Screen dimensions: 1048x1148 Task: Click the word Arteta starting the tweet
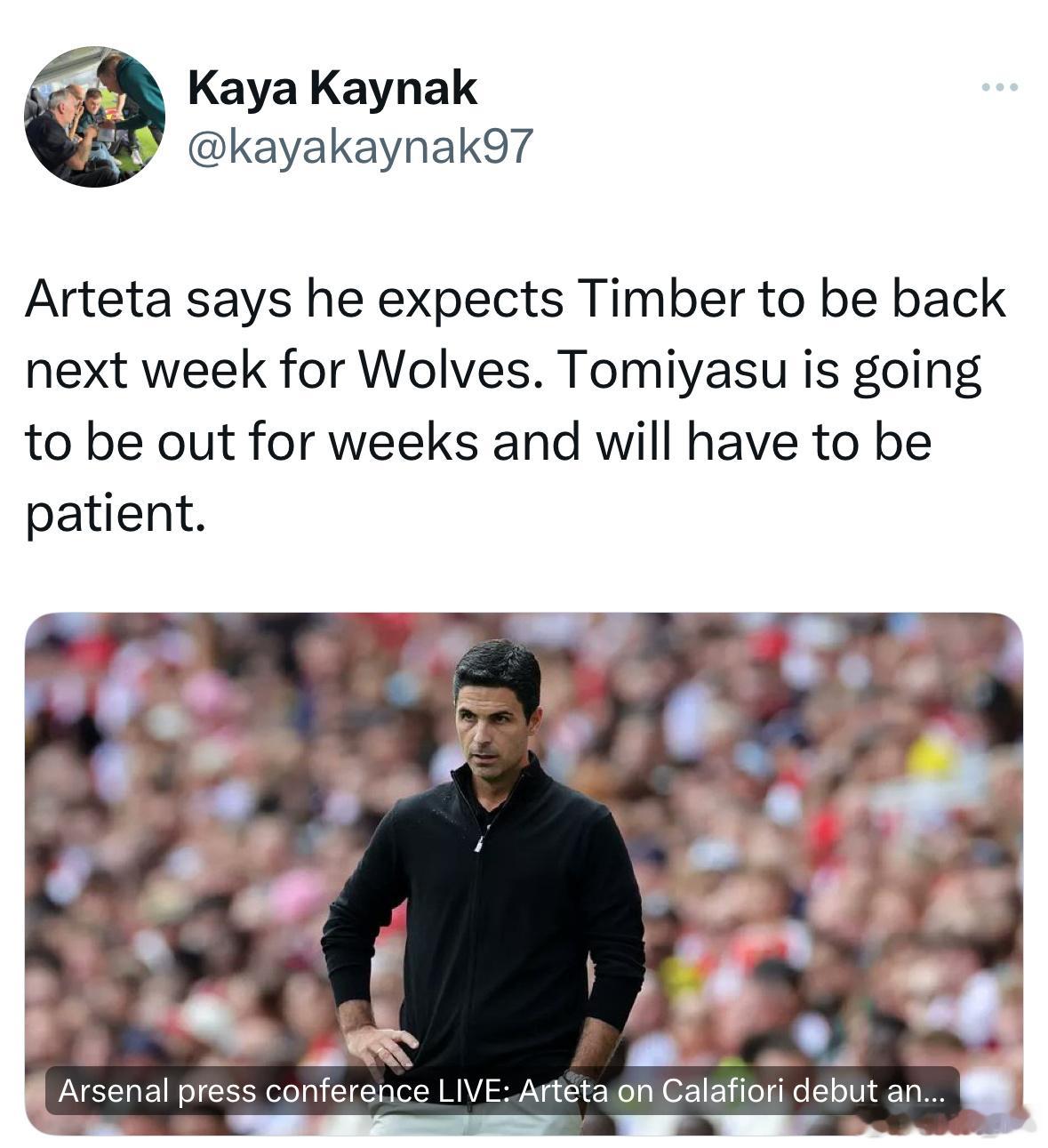[98, 299]
